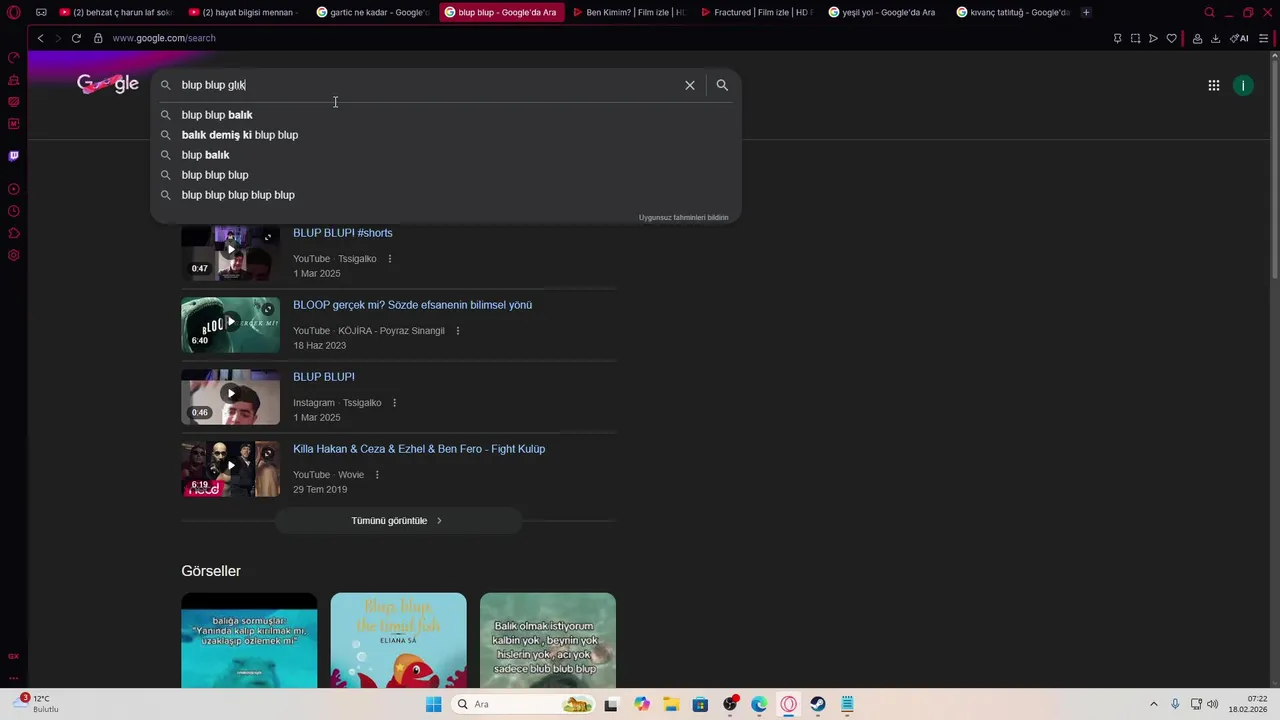Open Microsoft Edge from taskbar
Screen dimensions: 1280x720
(x=759, y=704)
